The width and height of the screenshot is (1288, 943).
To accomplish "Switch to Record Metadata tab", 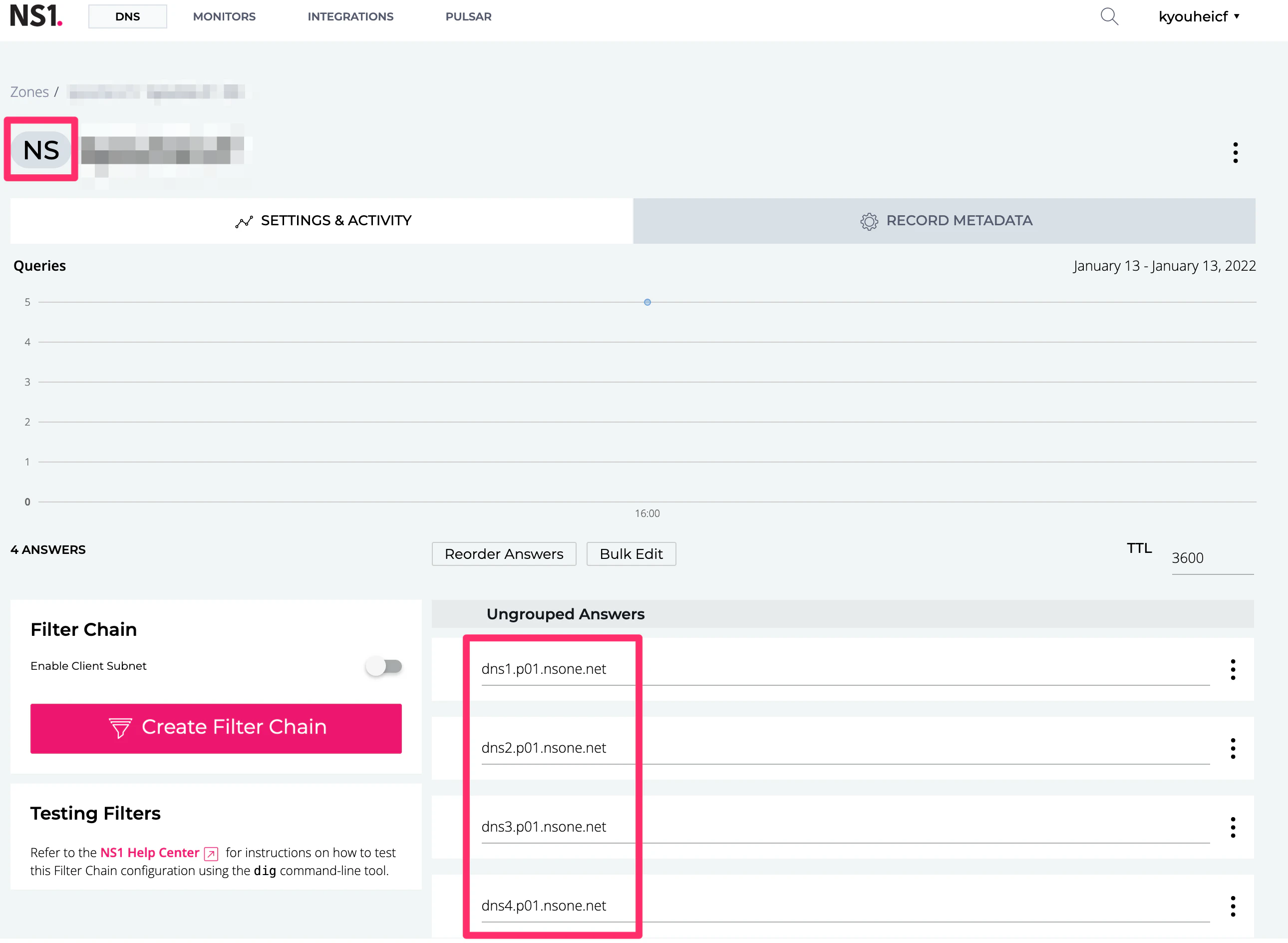I will tap(944, 221).
